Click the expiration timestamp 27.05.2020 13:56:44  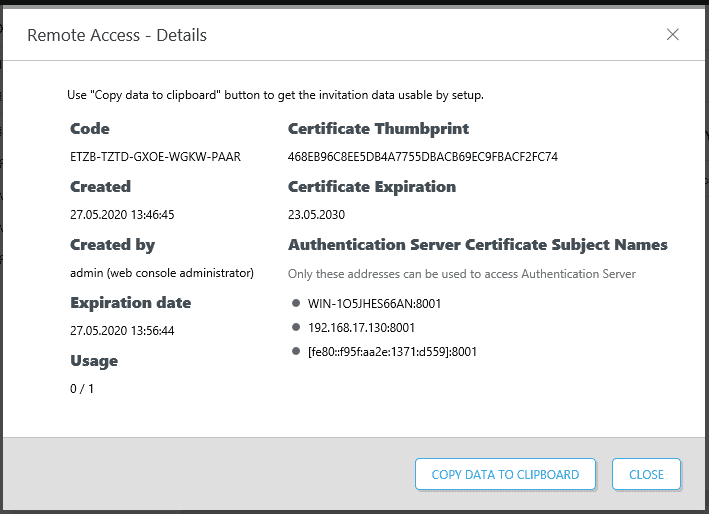click(122, 331)
